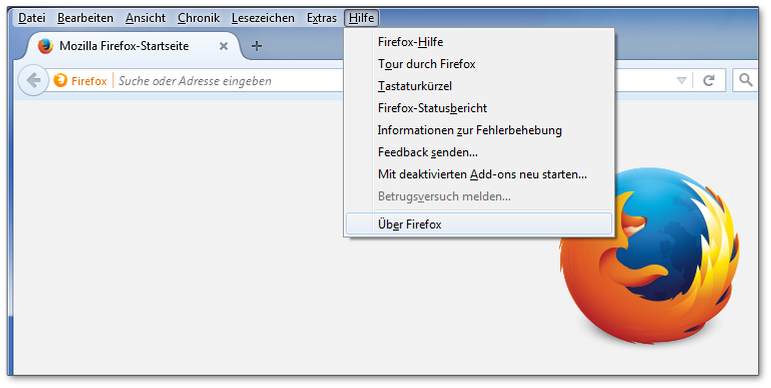Expand the address bar history dropdown arrow
Screen dimensions: 771x388
click(681, 80)
